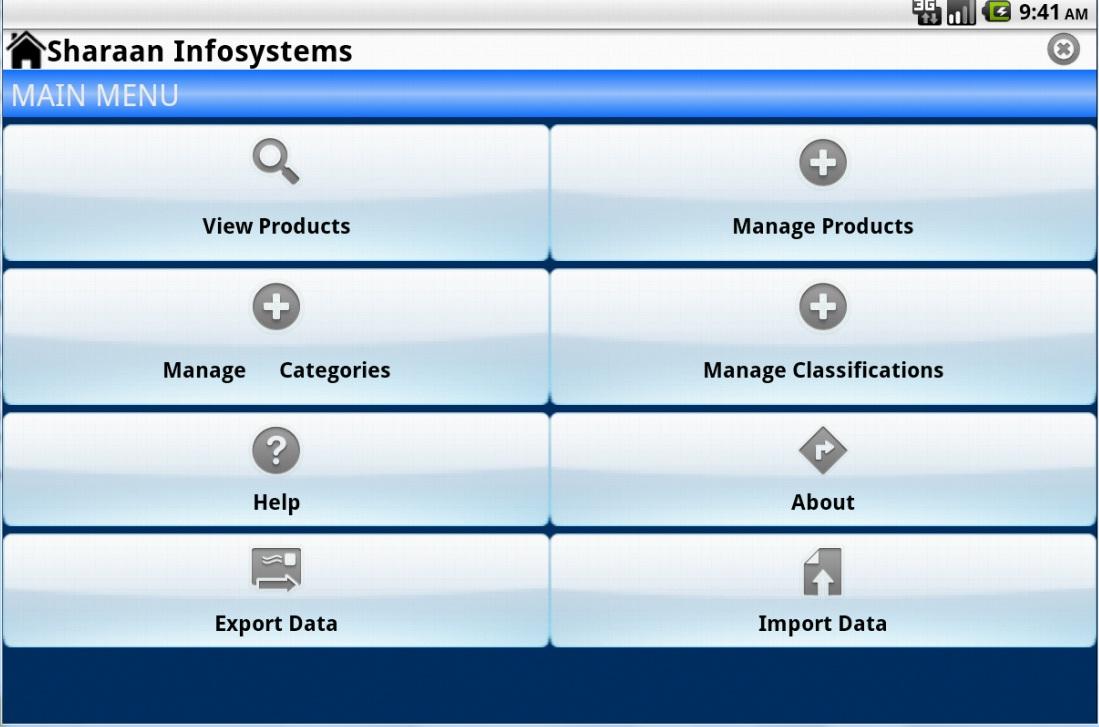Open Manage Categories using its plus icon
The width and height of the screenshot is (1099, 727).
click(x=276, y=306)
